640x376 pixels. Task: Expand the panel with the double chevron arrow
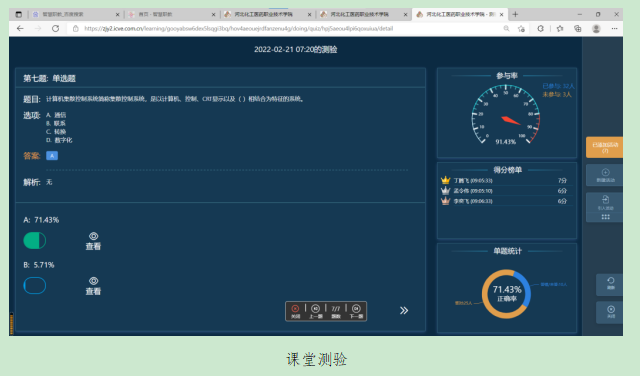404,311
